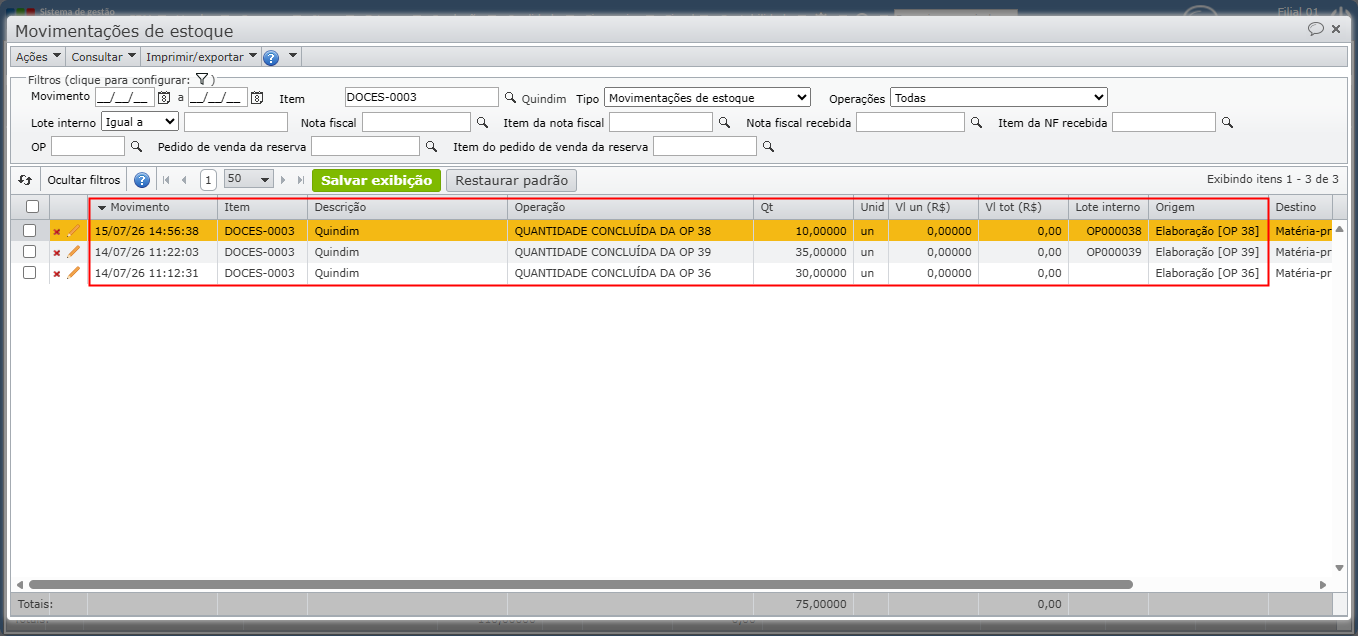
Task: Check the row for QUANTIDADE CONCLUÍDA DA OP 36
Action: 30,273
